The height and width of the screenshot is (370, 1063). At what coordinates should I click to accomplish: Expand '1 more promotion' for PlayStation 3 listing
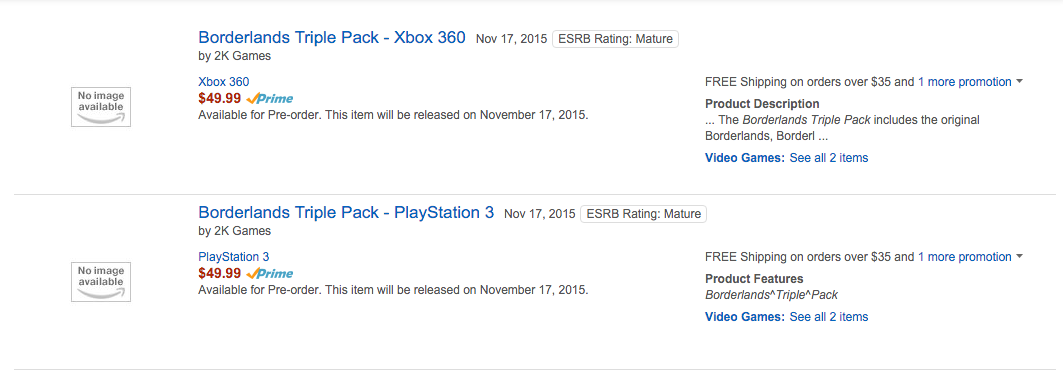(965, 258)
